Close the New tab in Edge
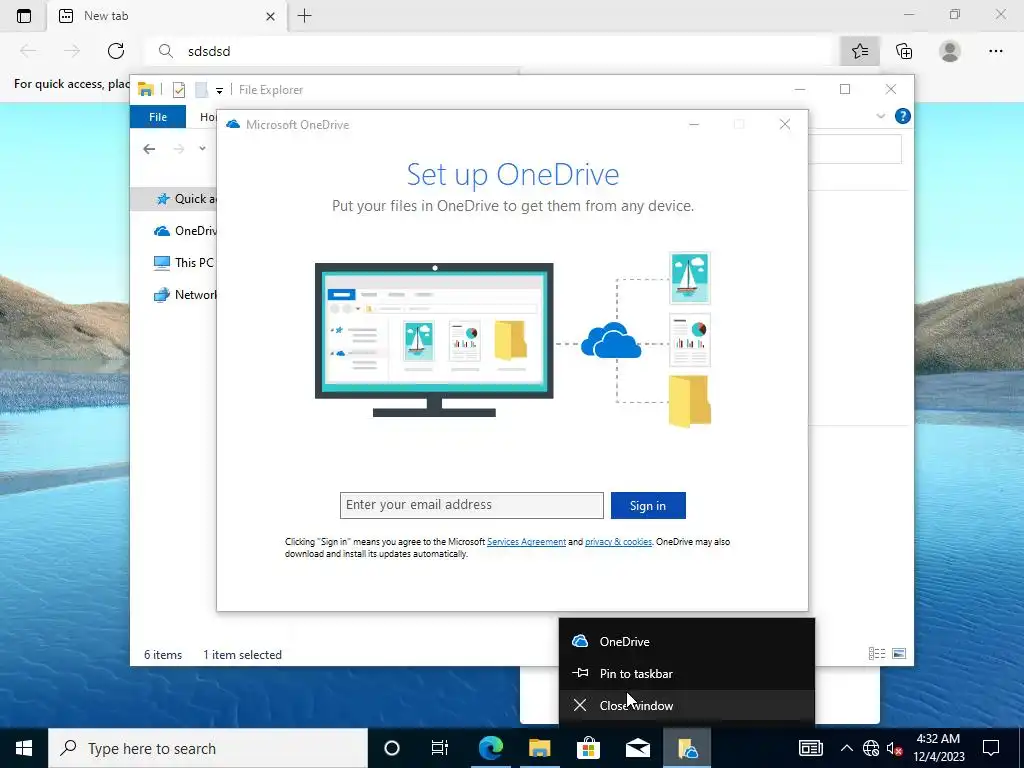 coord(270,16)
